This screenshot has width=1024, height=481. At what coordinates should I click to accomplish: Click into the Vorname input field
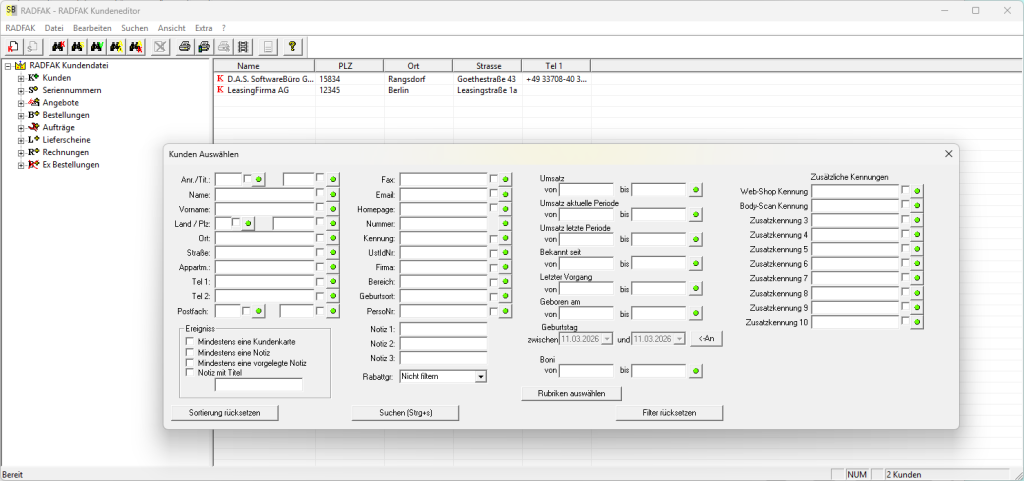click(264, 210)
